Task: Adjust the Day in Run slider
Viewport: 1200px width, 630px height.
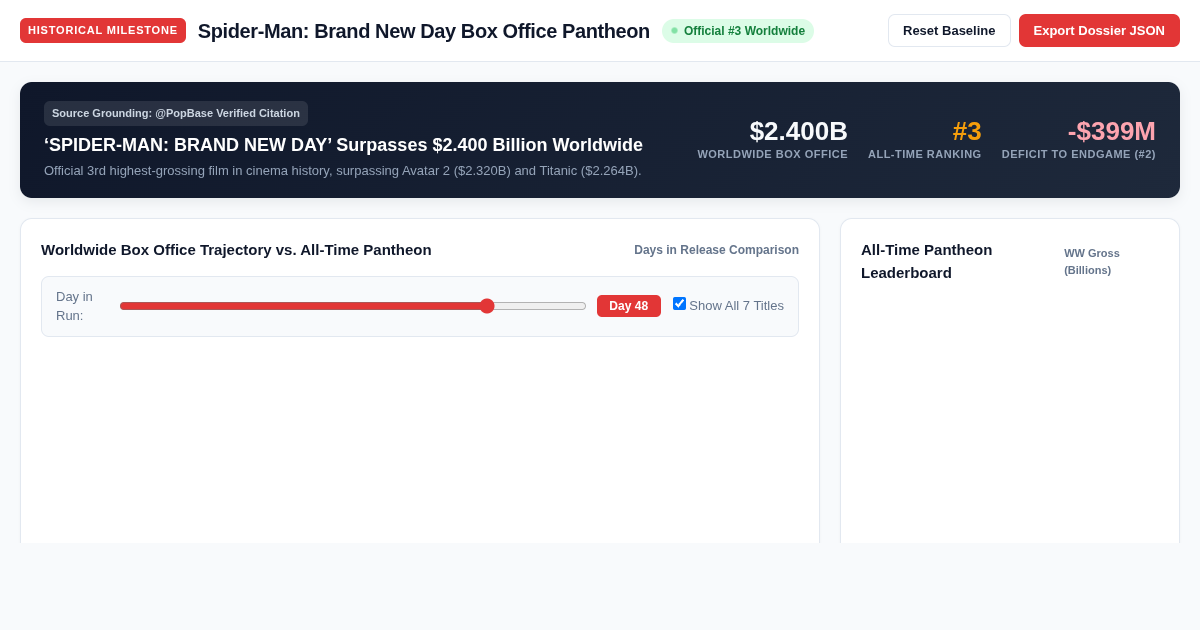Action: [353, 306]
